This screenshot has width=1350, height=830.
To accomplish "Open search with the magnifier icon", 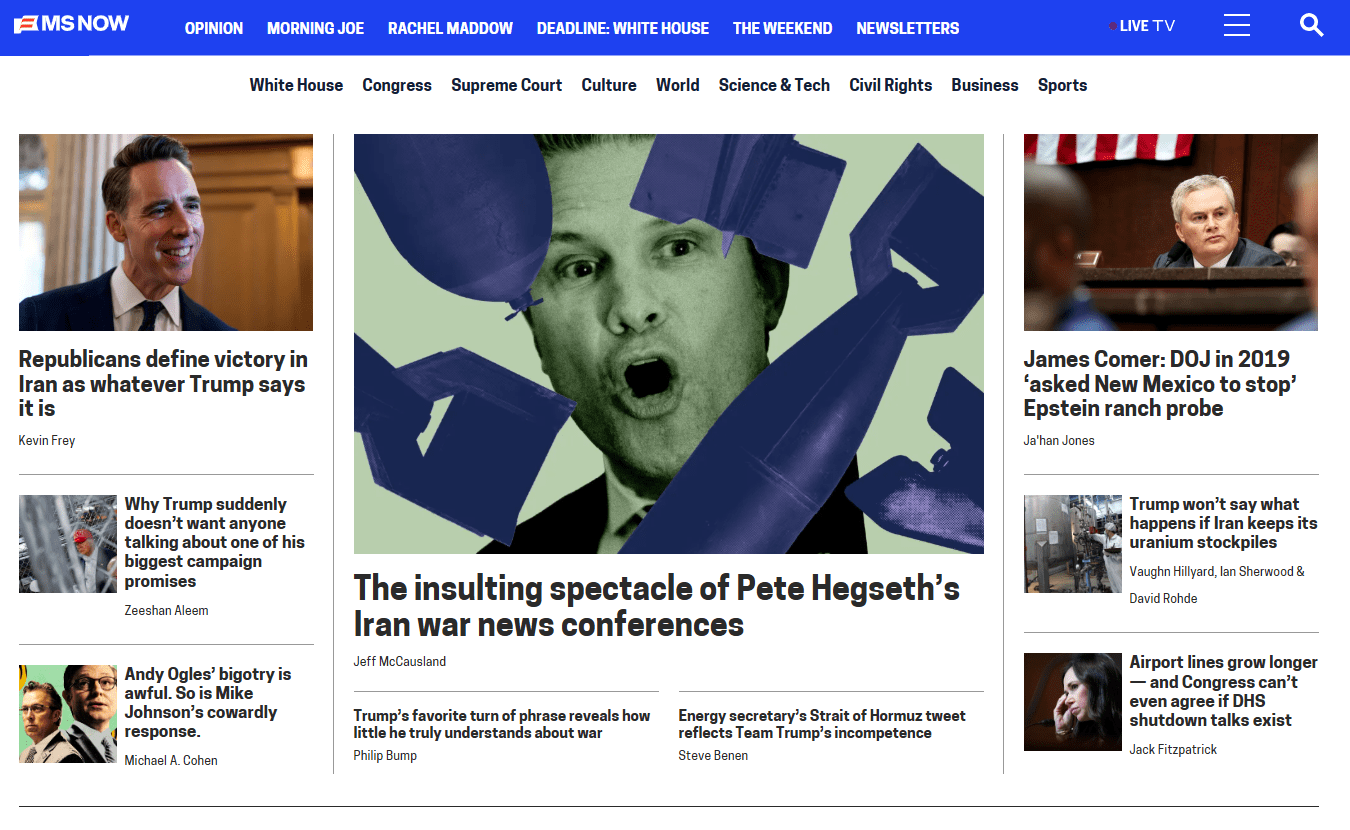I will coord(1311,25).
